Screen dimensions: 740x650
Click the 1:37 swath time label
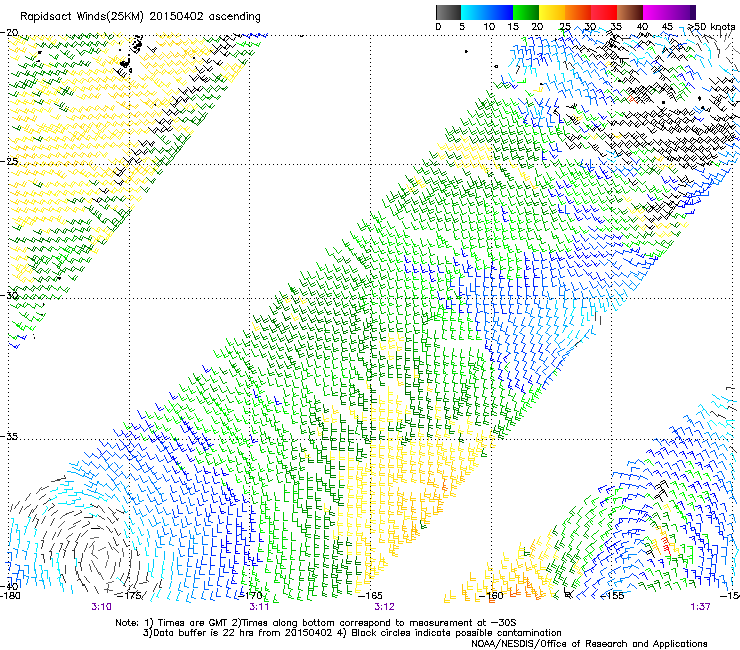[700, 607]
